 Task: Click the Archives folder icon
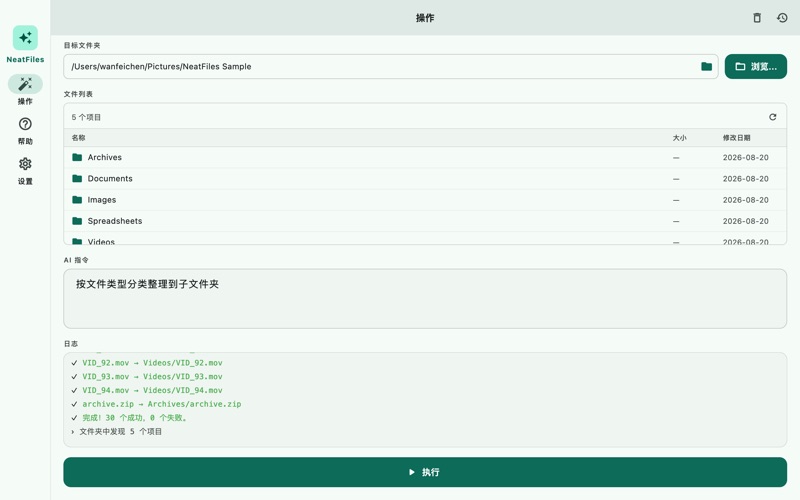tap(77, 157)
